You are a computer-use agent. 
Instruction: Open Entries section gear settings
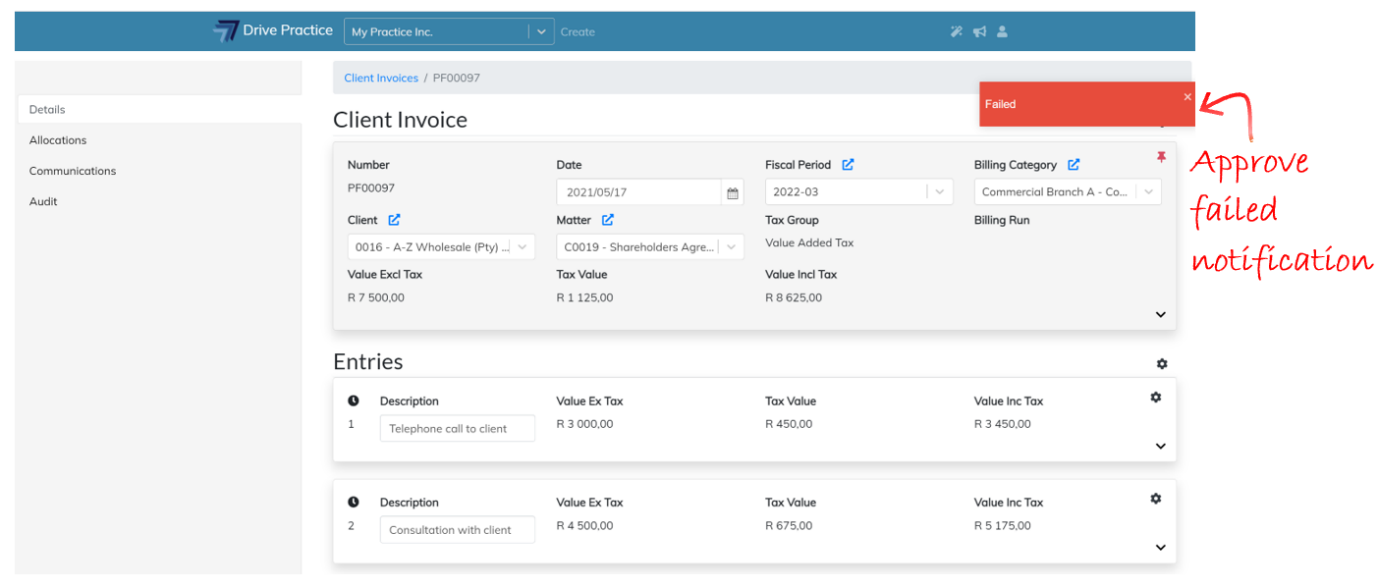pos(1161,364)
